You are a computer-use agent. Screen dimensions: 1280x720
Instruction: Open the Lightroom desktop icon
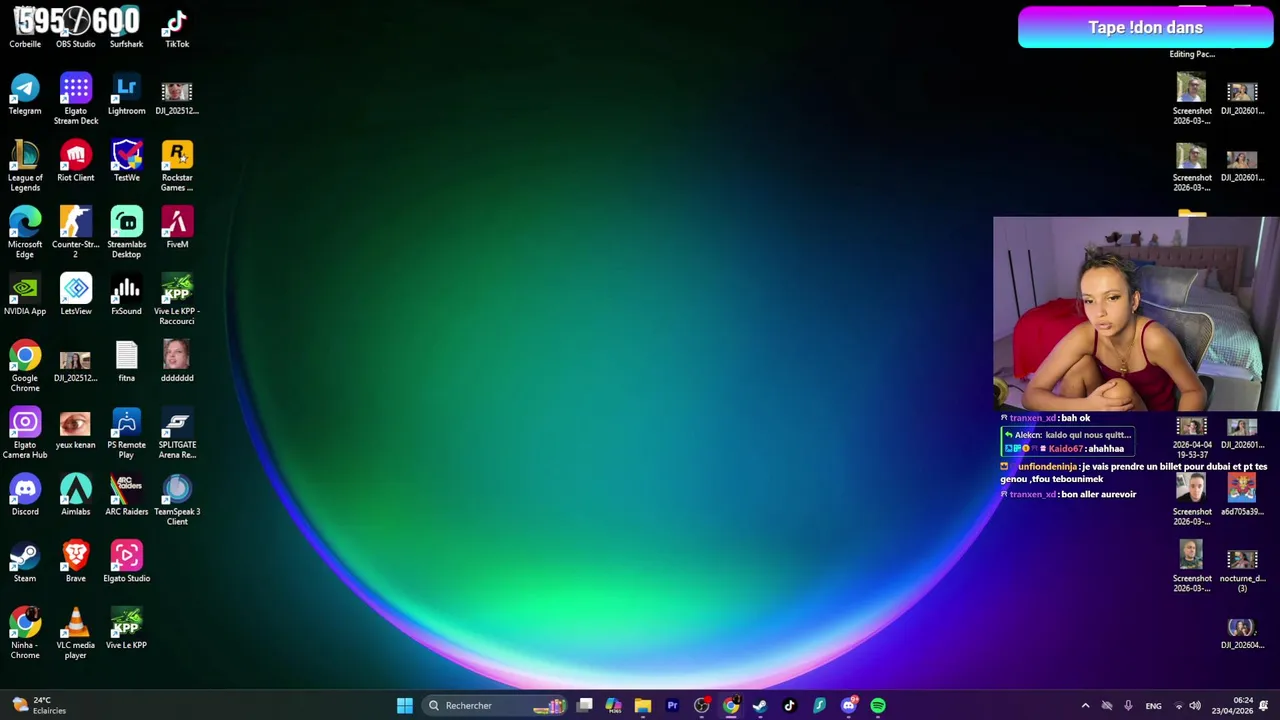[x=126, y=96]
